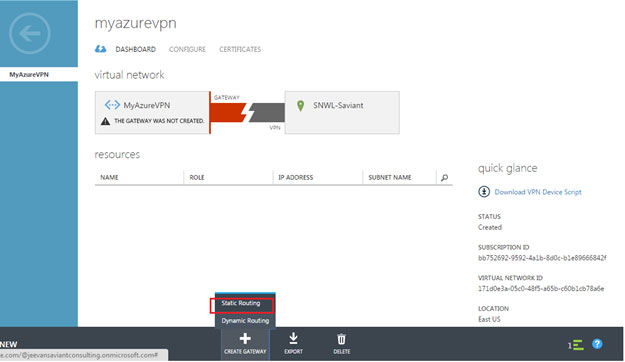Image resolution: width=625 pixels, height=362 pixels.
Task: Click the subscription ID value
Action: pyautogui.click(x=542, y=258)
